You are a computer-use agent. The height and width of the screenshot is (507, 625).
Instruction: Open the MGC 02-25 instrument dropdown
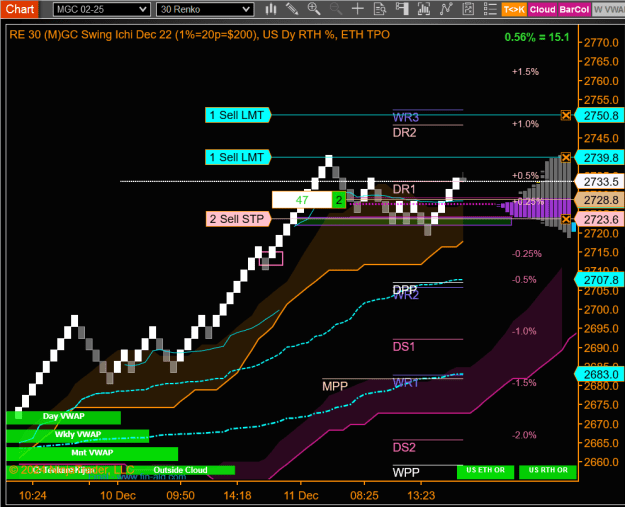coord(102,9)
